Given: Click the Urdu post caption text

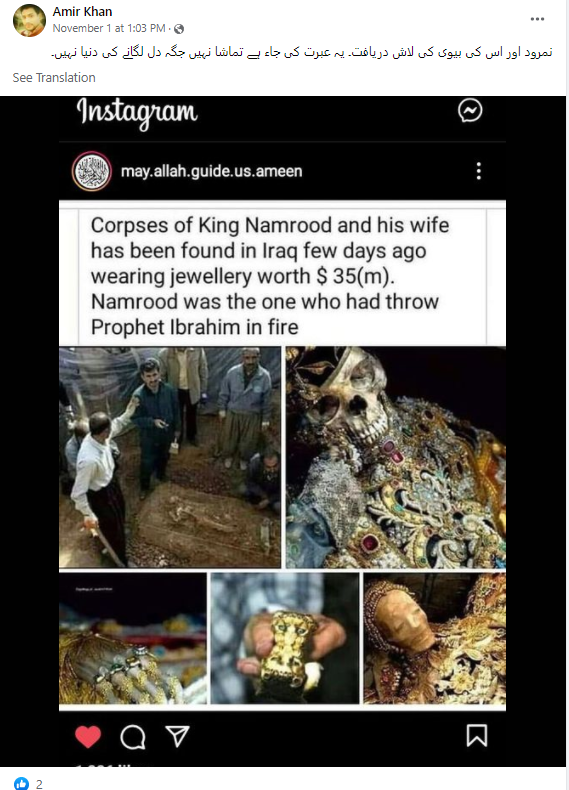Looking at the screenshot, I should [x=302, y=52].
